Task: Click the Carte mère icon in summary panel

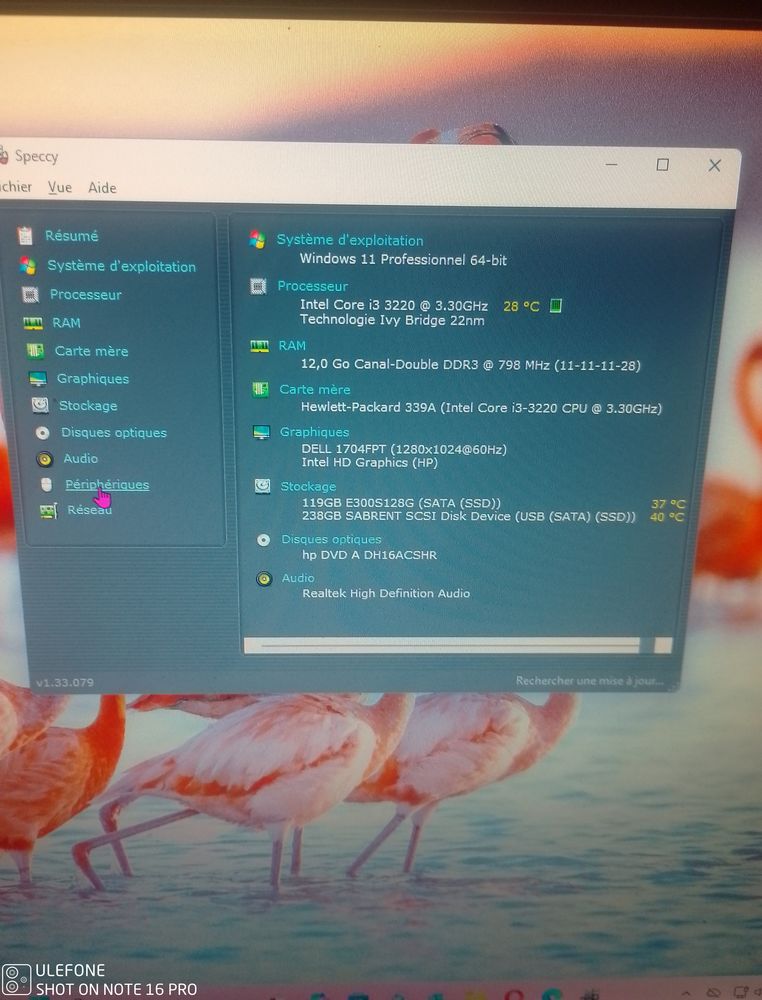Action: point(260,390)
